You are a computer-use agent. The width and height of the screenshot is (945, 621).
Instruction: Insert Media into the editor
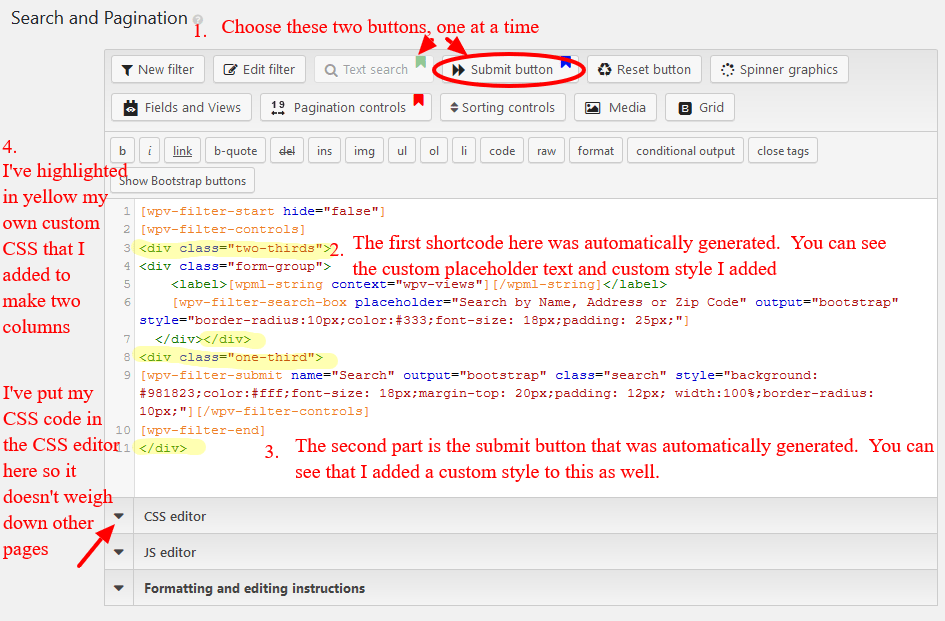(x=614, y=107)
